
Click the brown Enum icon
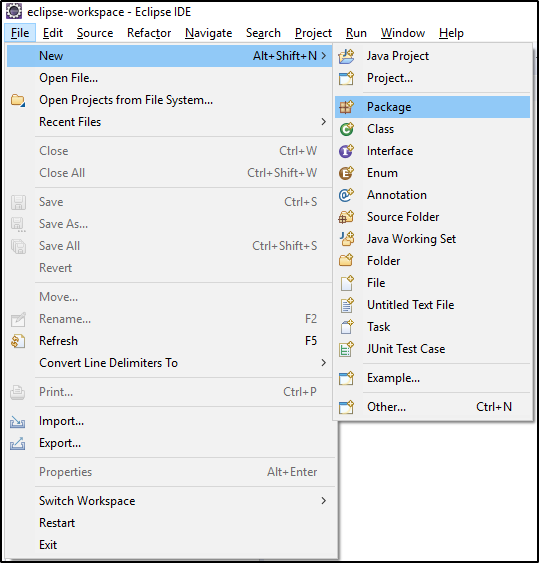click(x=347, y=173)
